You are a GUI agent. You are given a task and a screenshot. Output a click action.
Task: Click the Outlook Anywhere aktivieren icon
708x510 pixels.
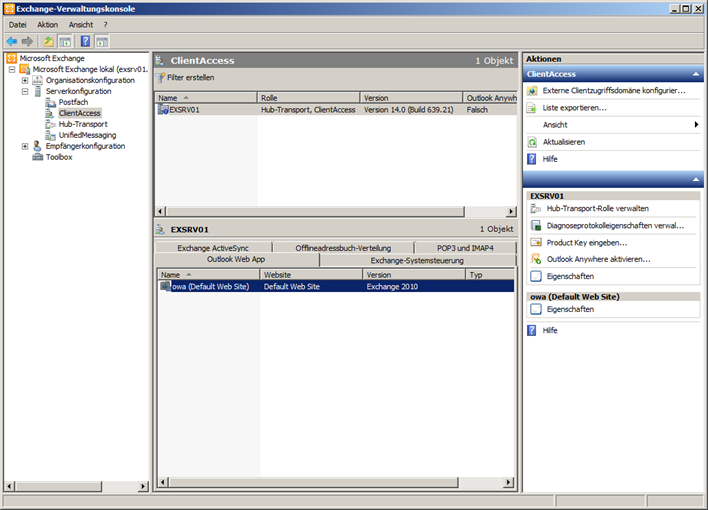coord(536,259)
